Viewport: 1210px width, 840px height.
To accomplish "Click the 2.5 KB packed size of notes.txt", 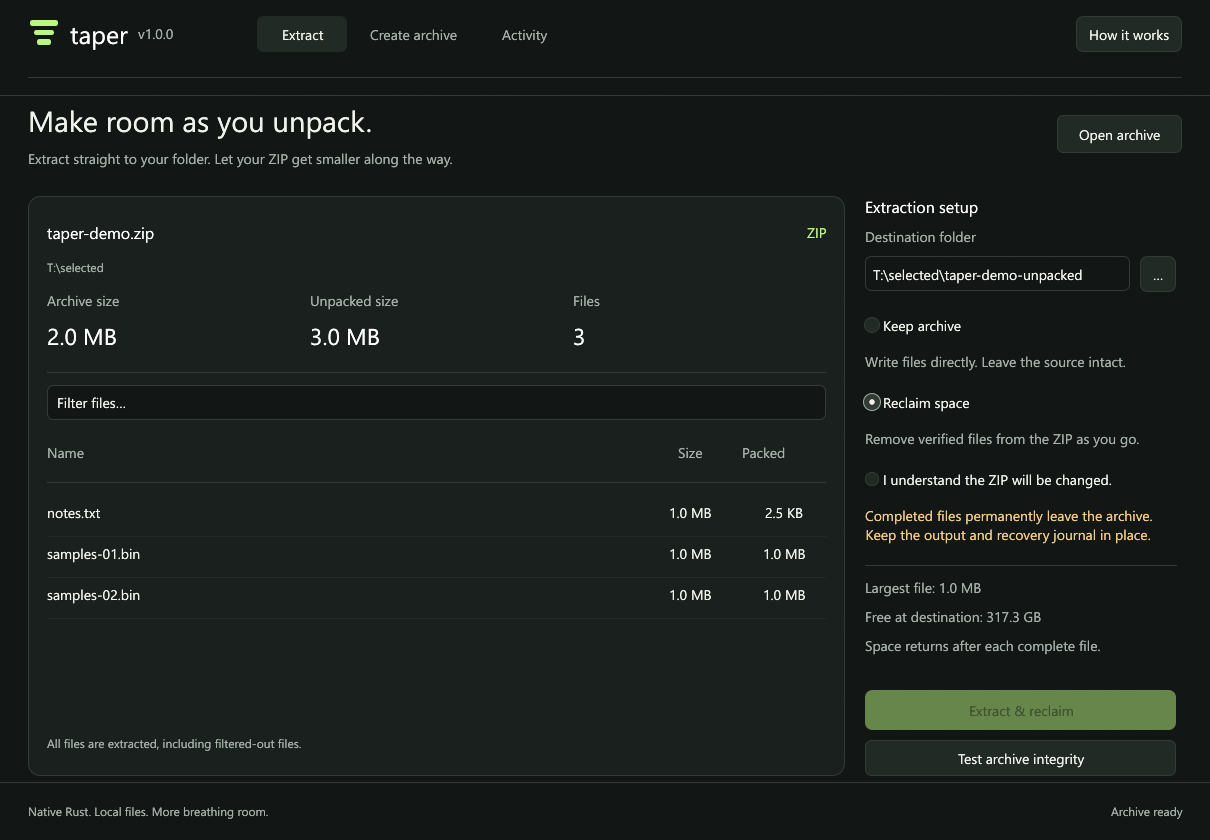I will 783,514.
